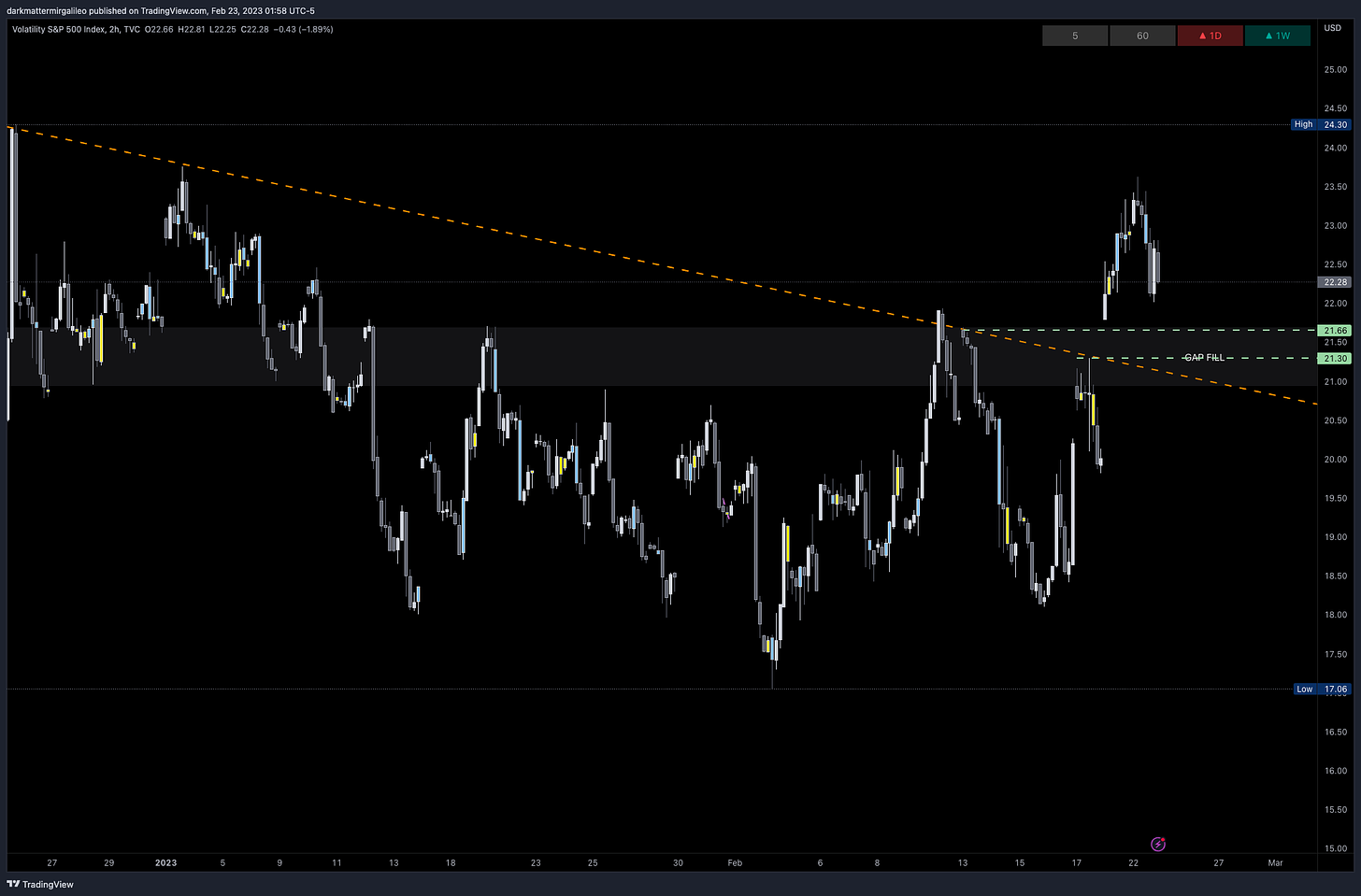The width and height of the screenshot is (1361, 896).
Task: Click 15.50 on the price axis
Action: pyautogui.click(x=1335, y=809)
